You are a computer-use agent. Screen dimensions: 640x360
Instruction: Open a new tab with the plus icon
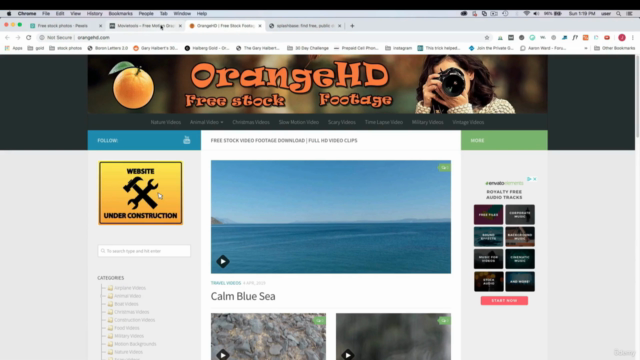[x=352, y=26]
